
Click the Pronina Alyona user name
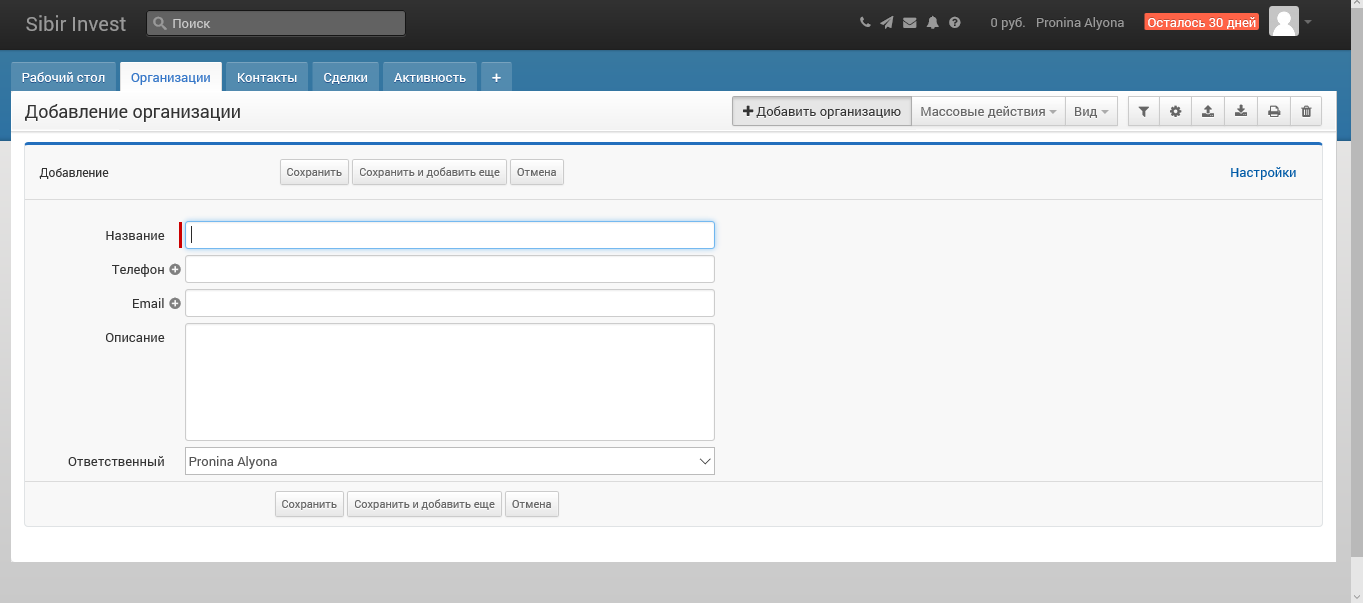[x=1080, y=22]
